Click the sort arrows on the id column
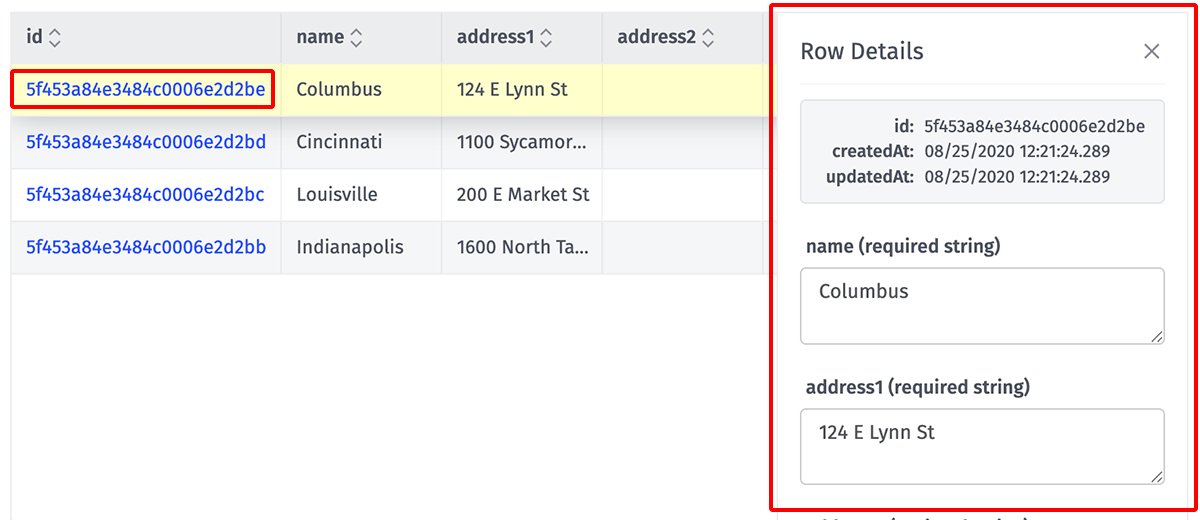This screenshot has width=1200, height=520. [x=55, y=38]
